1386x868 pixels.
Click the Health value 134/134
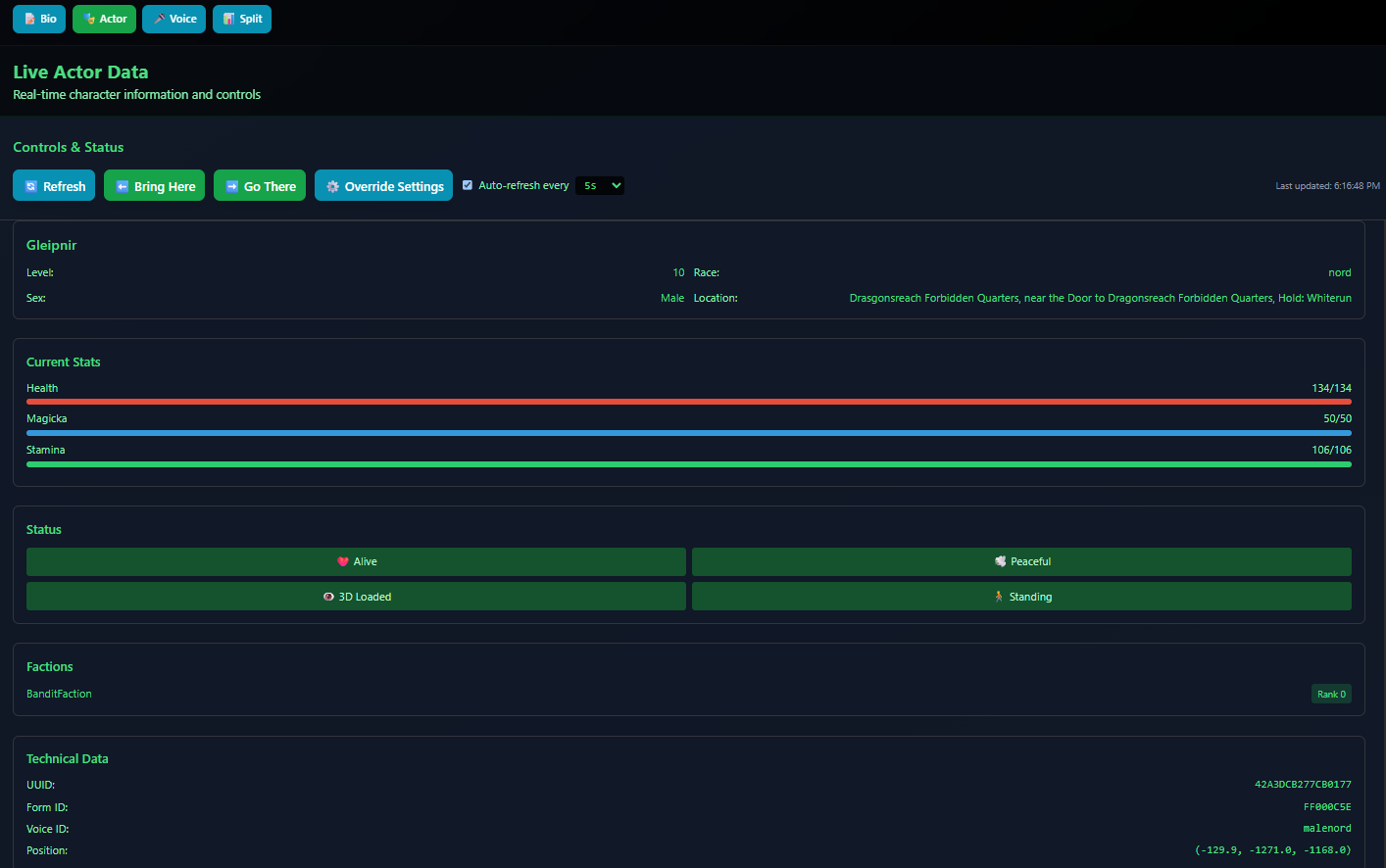[x=1331, y=388]
